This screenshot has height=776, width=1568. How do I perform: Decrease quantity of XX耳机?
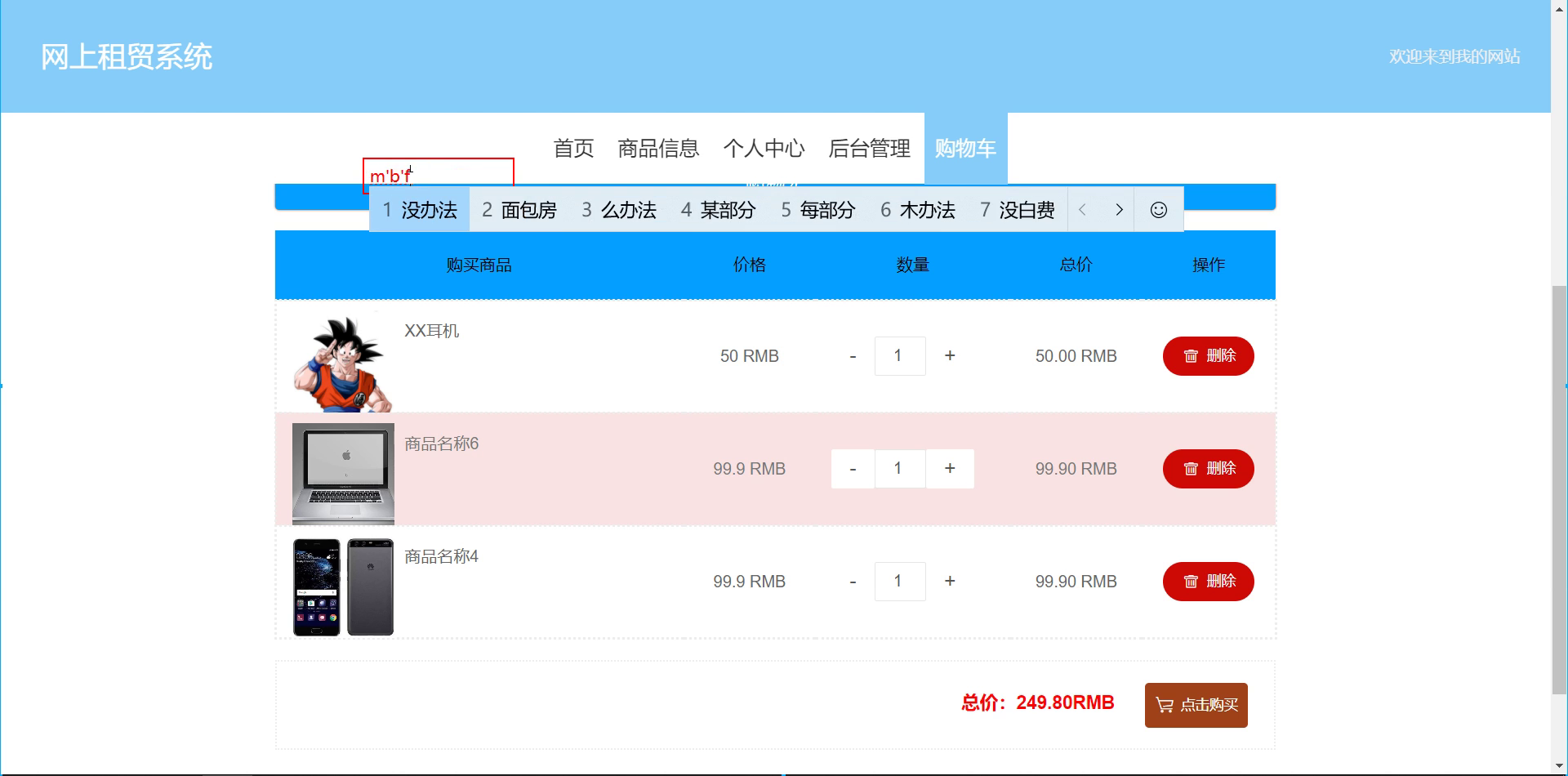coord(853,356)
